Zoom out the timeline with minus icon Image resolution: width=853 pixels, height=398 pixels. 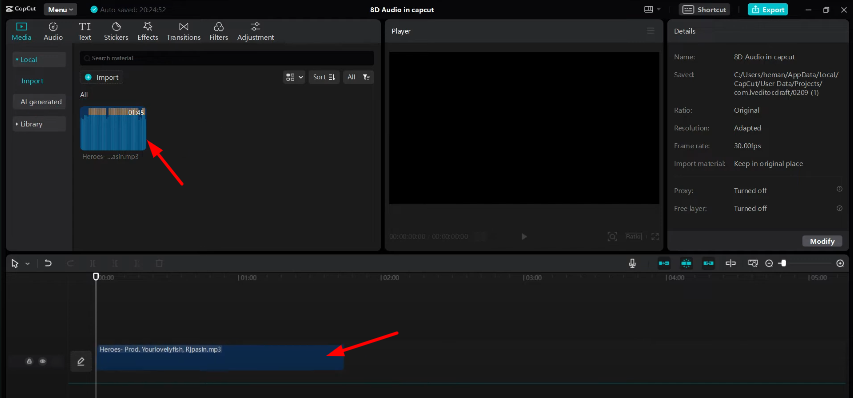769,263
